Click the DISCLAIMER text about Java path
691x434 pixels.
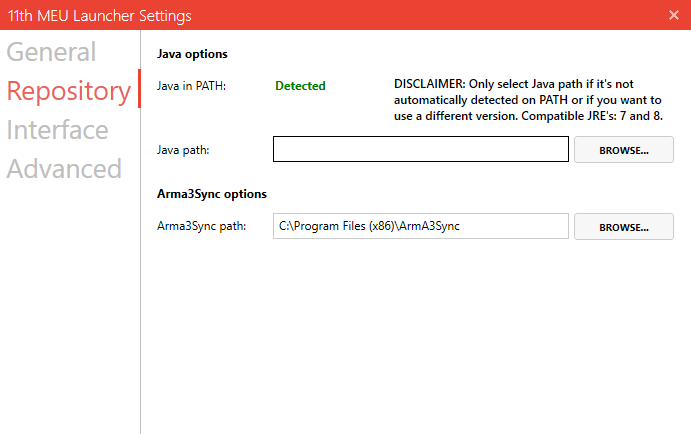coord(528,100)
